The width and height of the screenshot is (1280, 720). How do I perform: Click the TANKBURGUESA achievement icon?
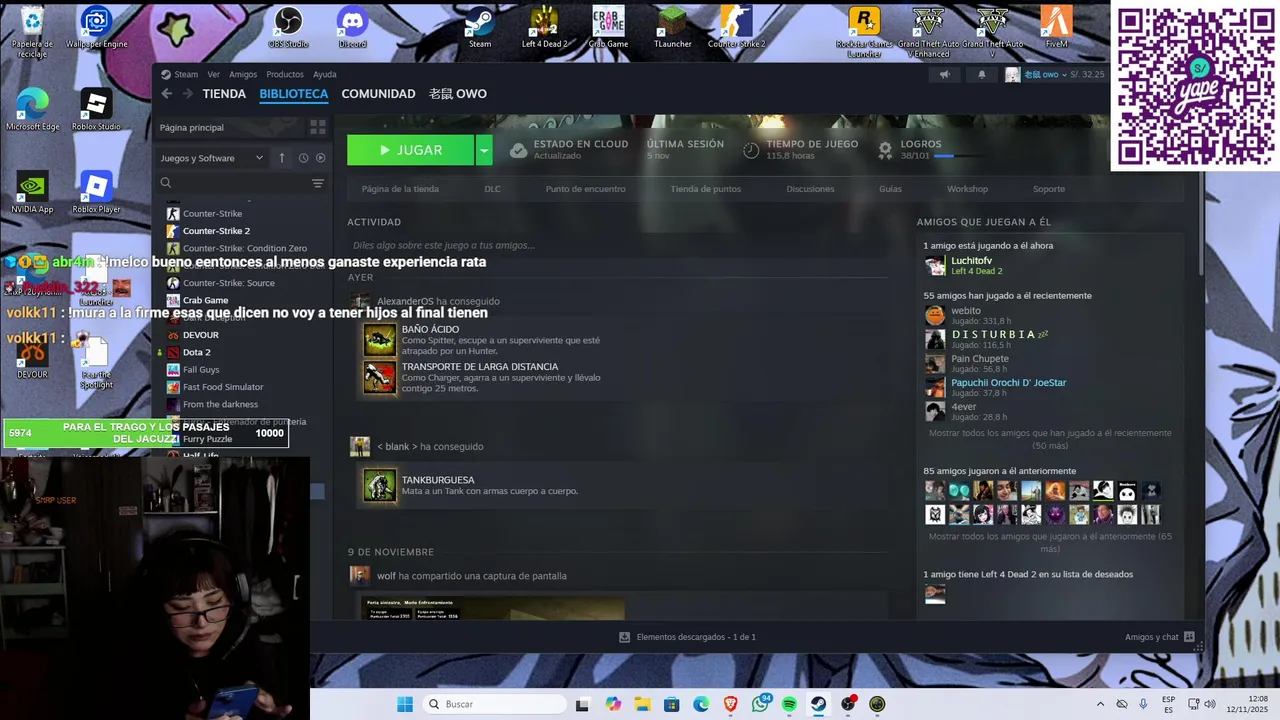[x=380, y=486]
